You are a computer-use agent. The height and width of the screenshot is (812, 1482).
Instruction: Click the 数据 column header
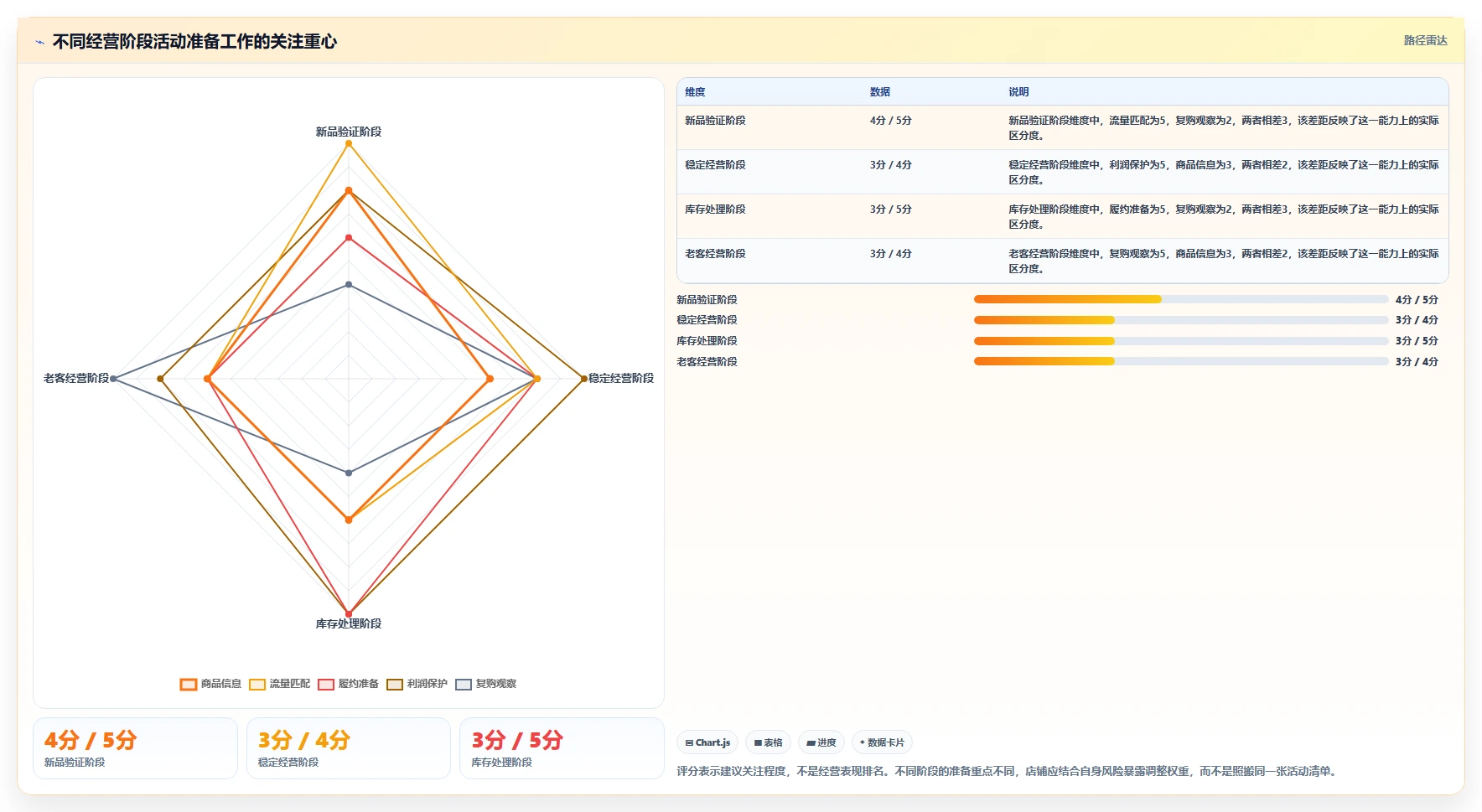(879, 92)
